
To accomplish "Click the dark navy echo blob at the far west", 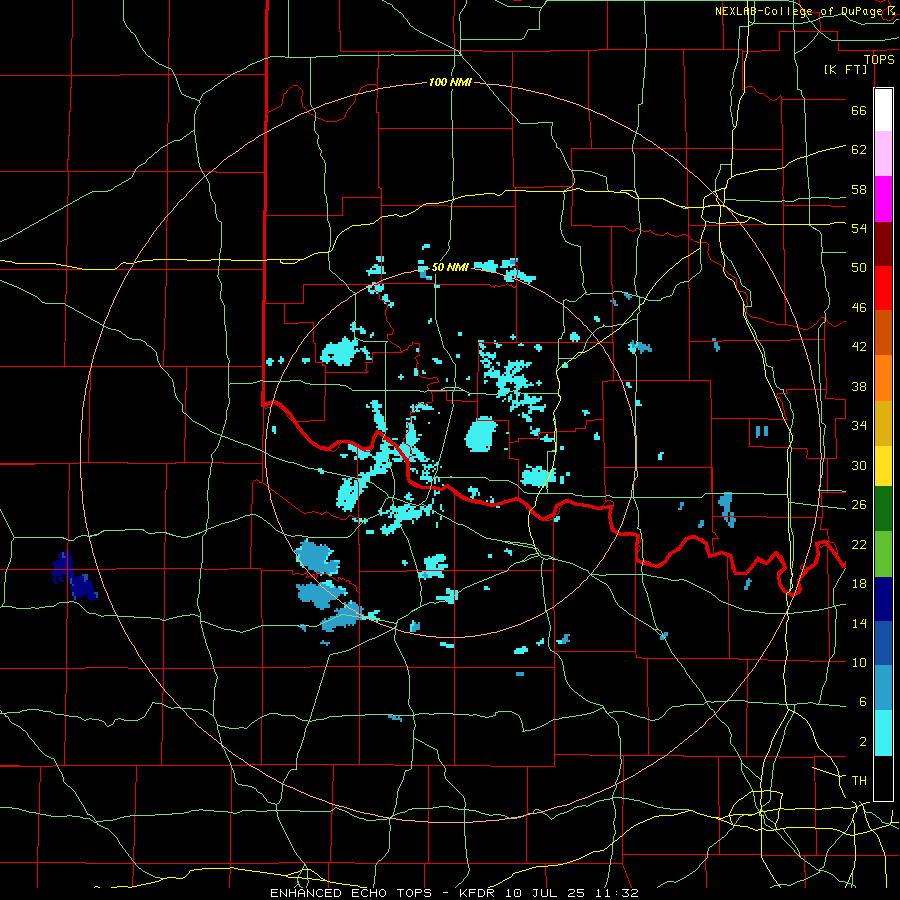I will click(74, 576).
